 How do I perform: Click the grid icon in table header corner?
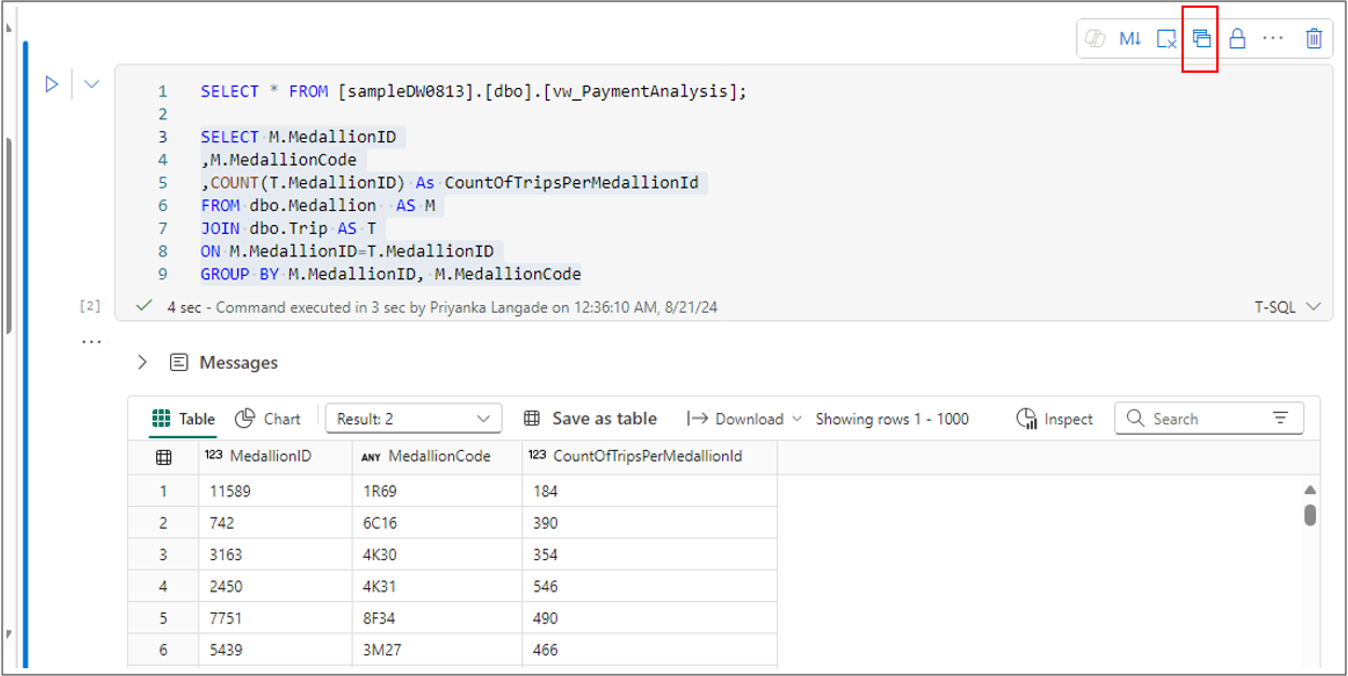tap(164, 457)
